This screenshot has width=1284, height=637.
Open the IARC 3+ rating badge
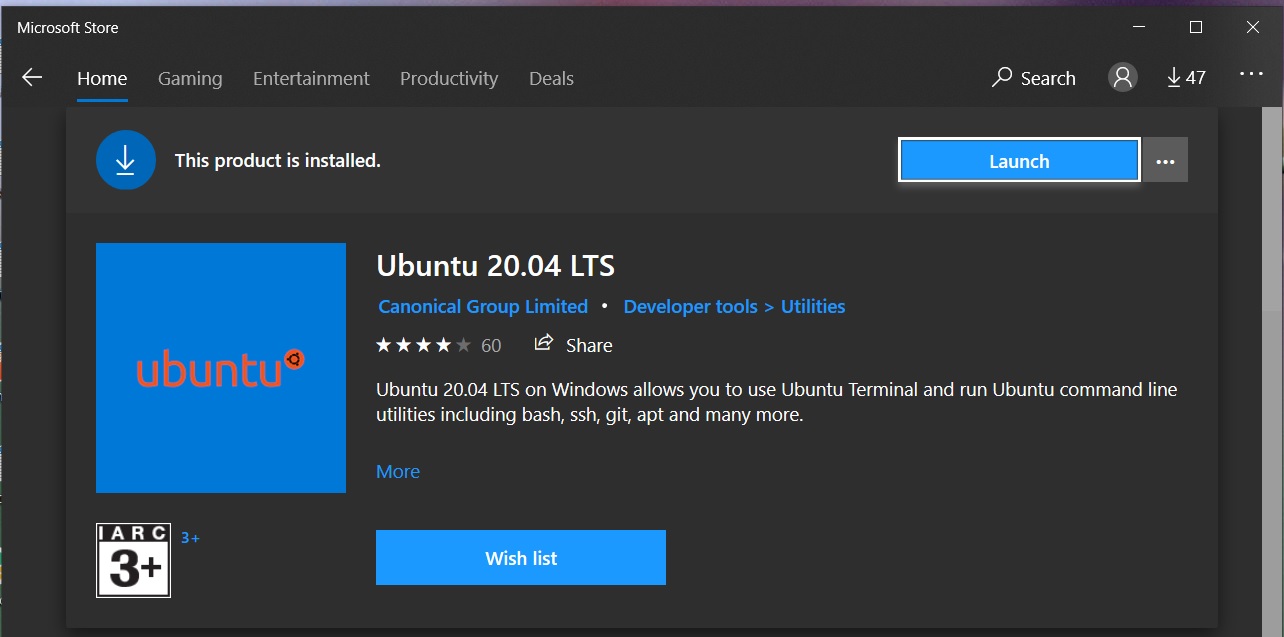coord(134,560)
